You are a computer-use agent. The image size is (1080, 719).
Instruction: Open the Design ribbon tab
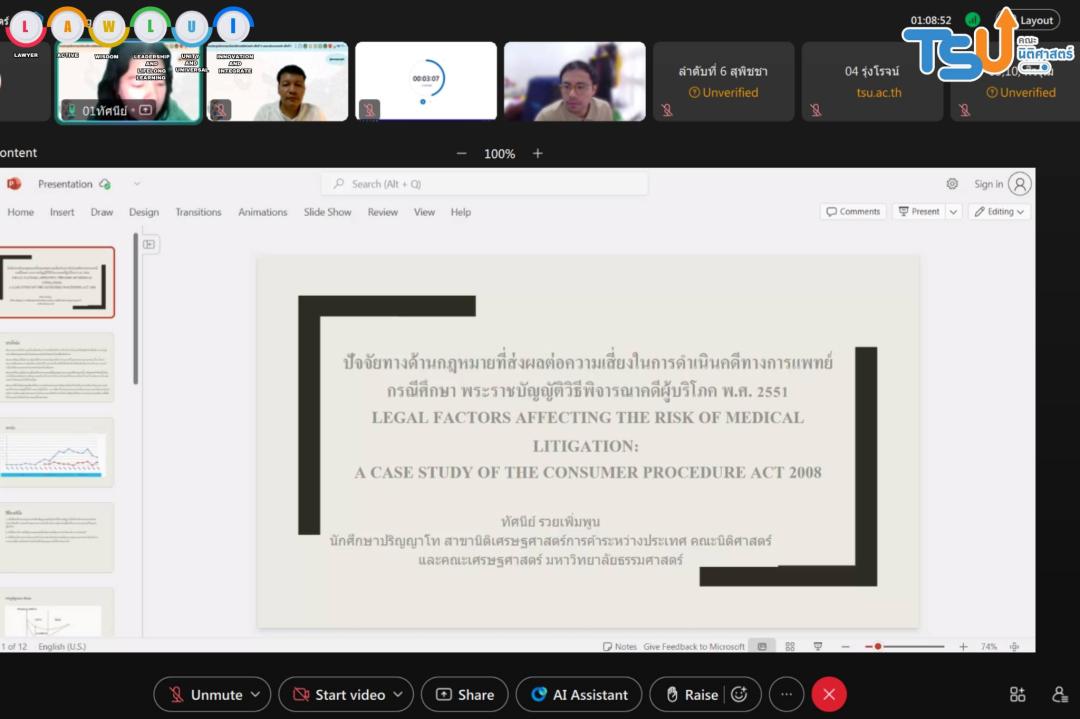[x=144, y=212]
